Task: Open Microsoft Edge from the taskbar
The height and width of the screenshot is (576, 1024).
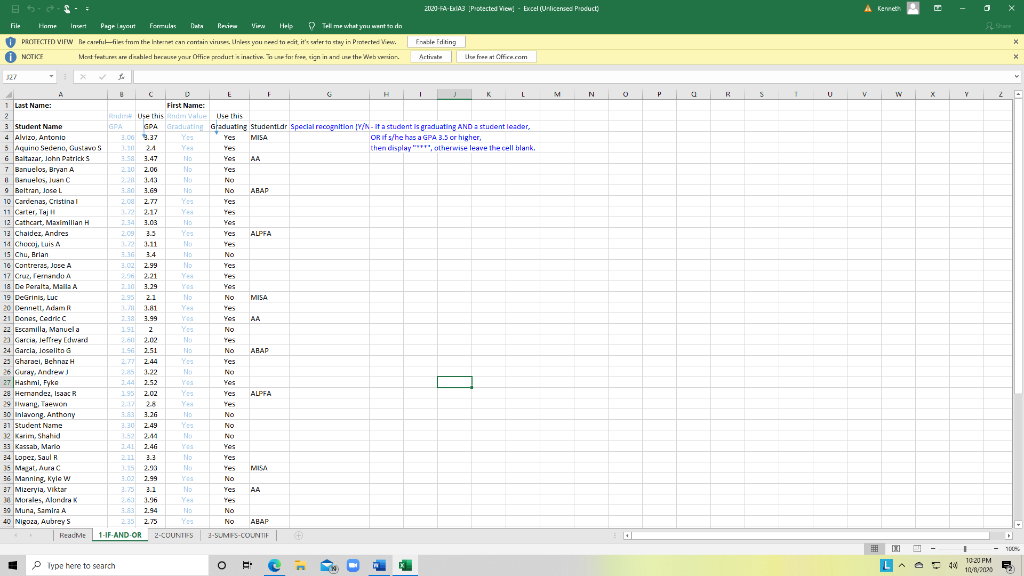Action: click(x=273, y=566)
